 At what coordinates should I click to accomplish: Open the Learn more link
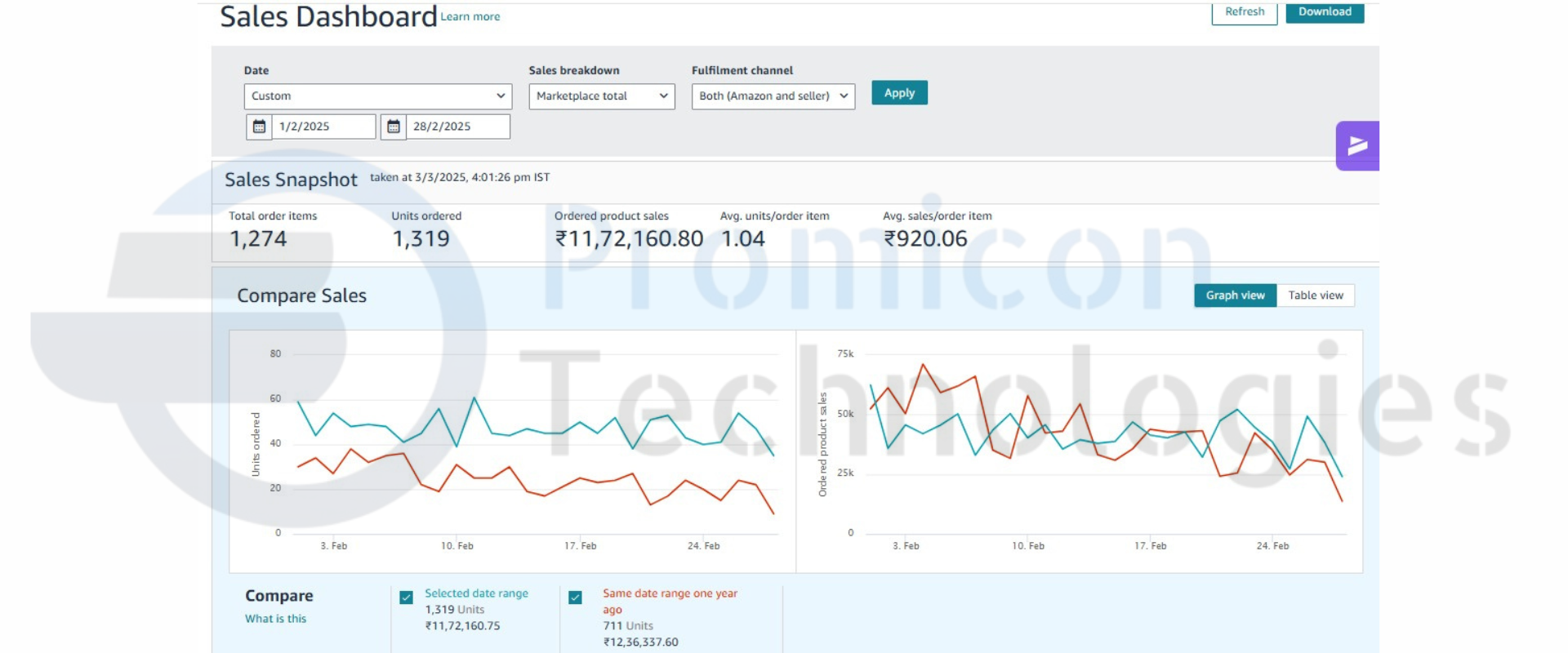click(470, 17)
